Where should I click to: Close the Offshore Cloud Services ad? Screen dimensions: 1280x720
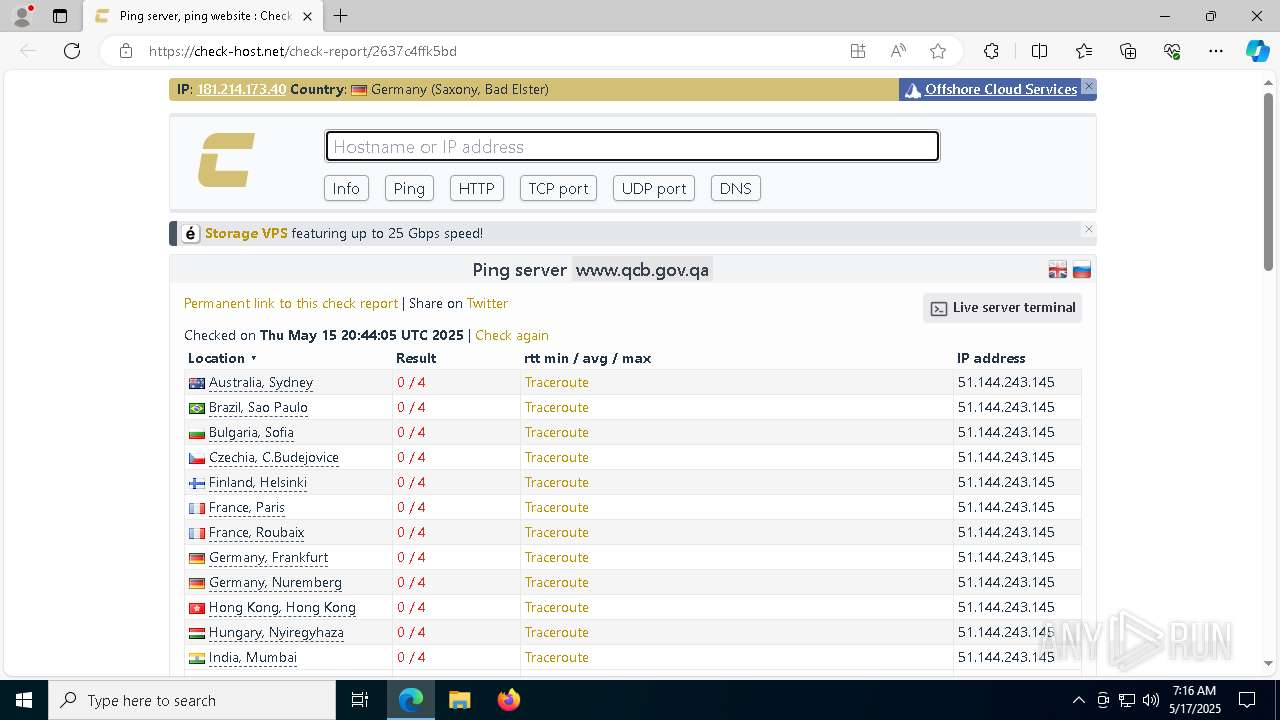coord(1089,87)
